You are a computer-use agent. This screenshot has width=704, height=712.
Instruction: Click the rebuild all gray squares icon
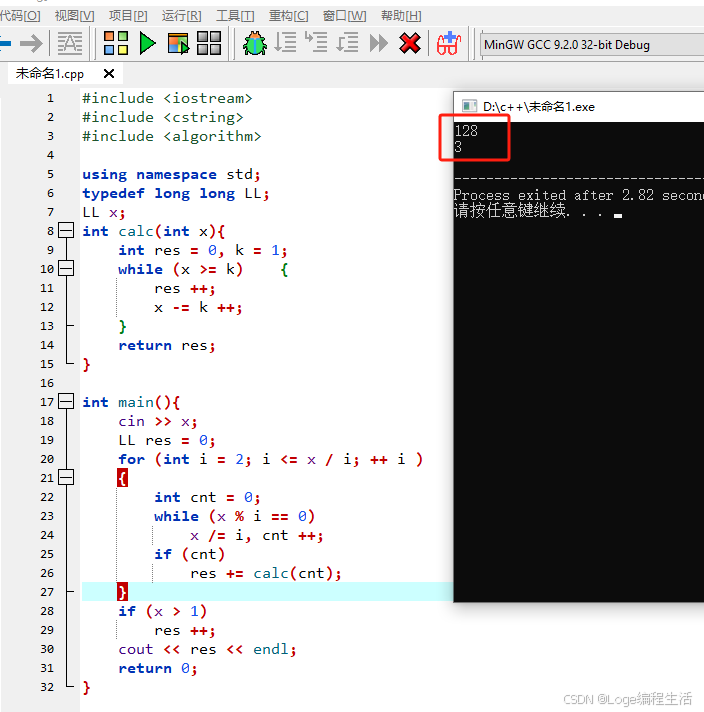(x=208, y=44)
